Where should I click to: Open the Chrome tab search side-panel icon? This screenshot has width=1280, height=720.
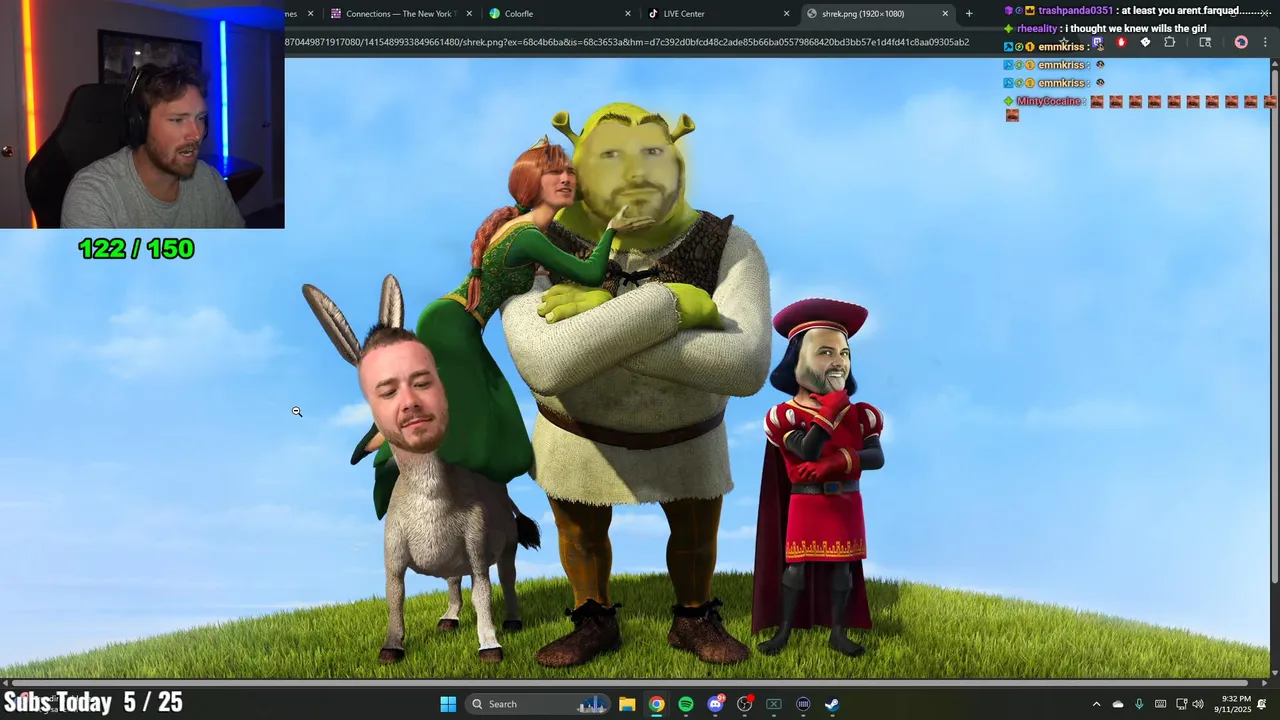[1205, 42]
